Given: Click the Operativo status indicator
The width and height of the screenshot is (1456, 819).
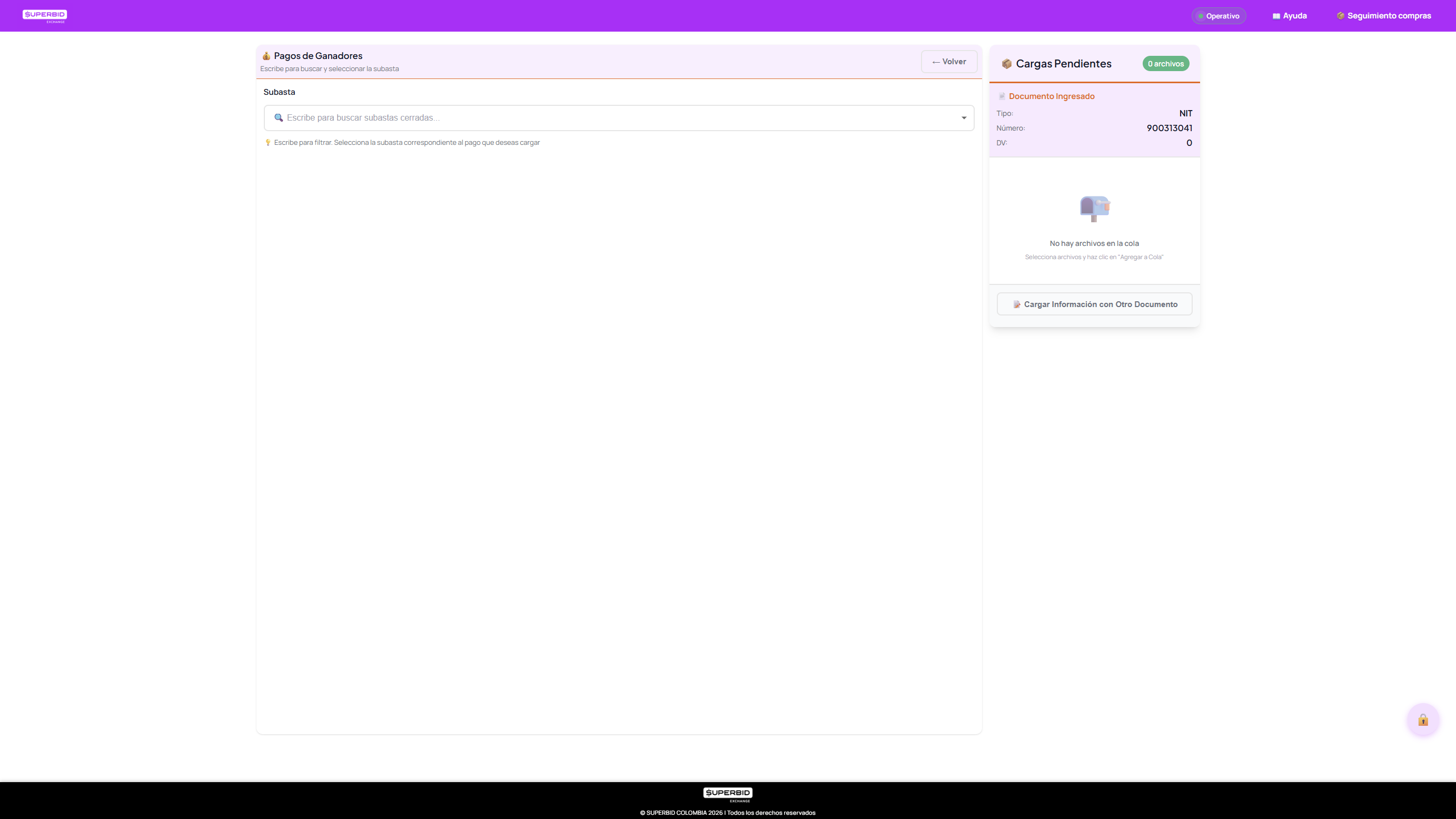Looking at the screenshot, I should [1219, 16].
